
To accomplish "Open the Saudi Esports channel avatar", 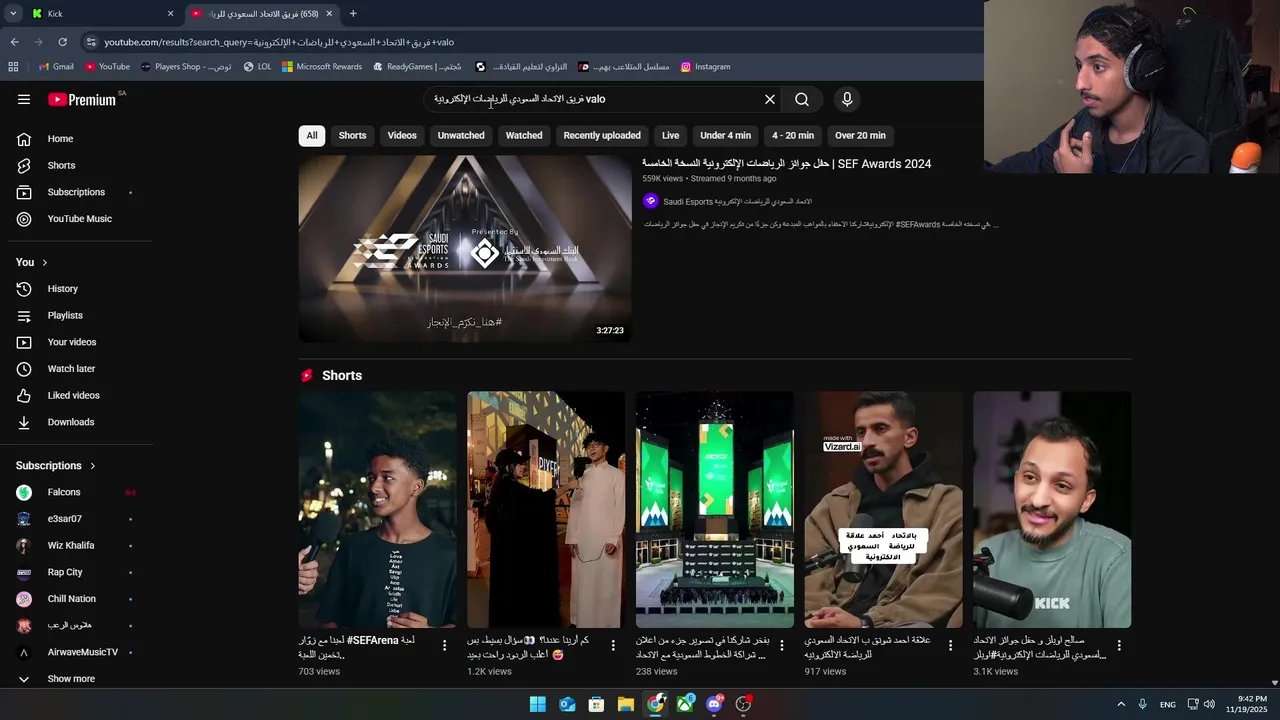I will tap(651, 201).
